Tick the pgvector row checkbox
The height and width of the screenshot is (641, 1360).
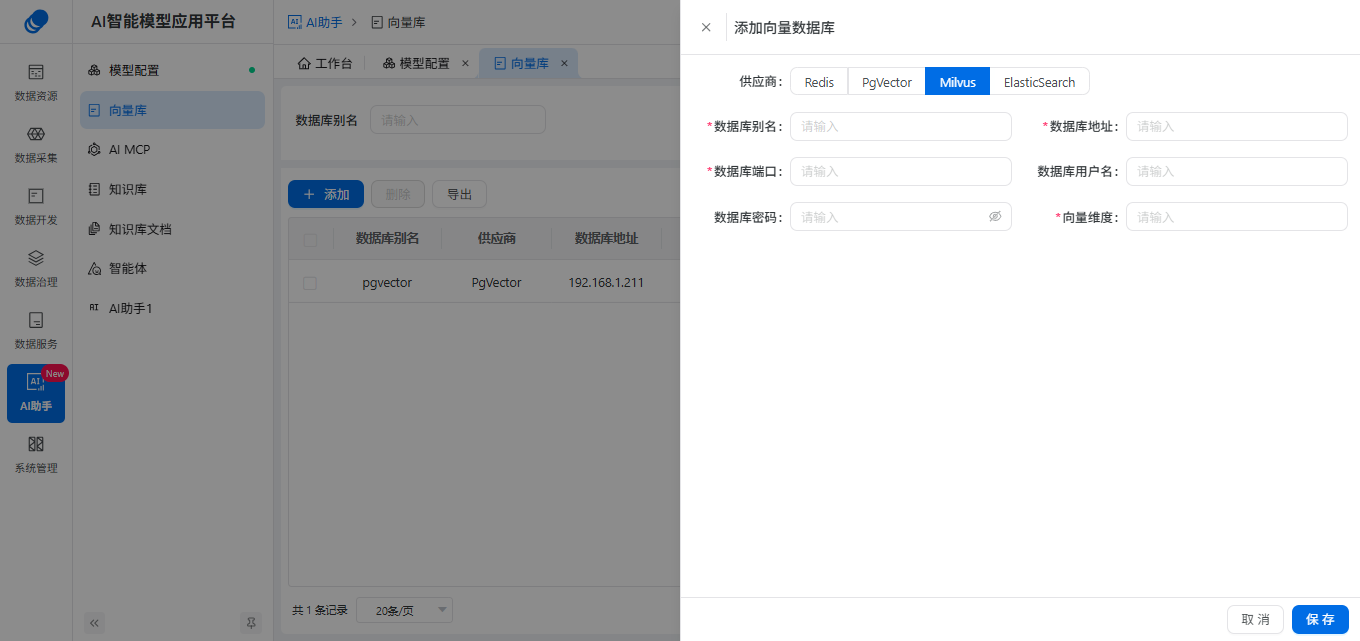(x=310, y=283)
